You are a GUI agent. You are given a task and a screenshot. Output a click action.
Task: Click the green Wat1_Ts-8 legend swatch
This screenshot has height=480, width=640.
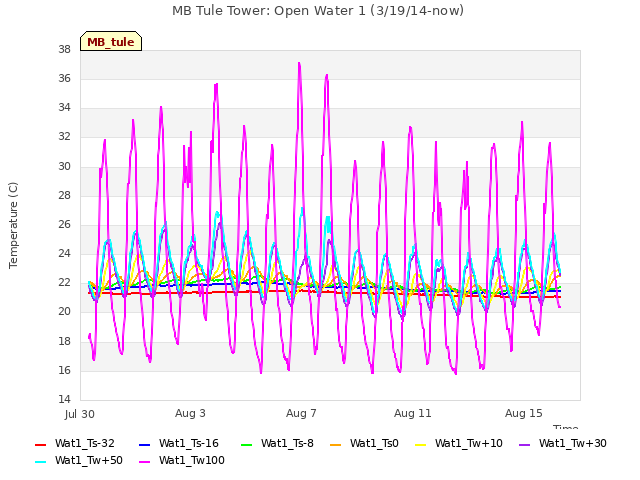(247, 444)
